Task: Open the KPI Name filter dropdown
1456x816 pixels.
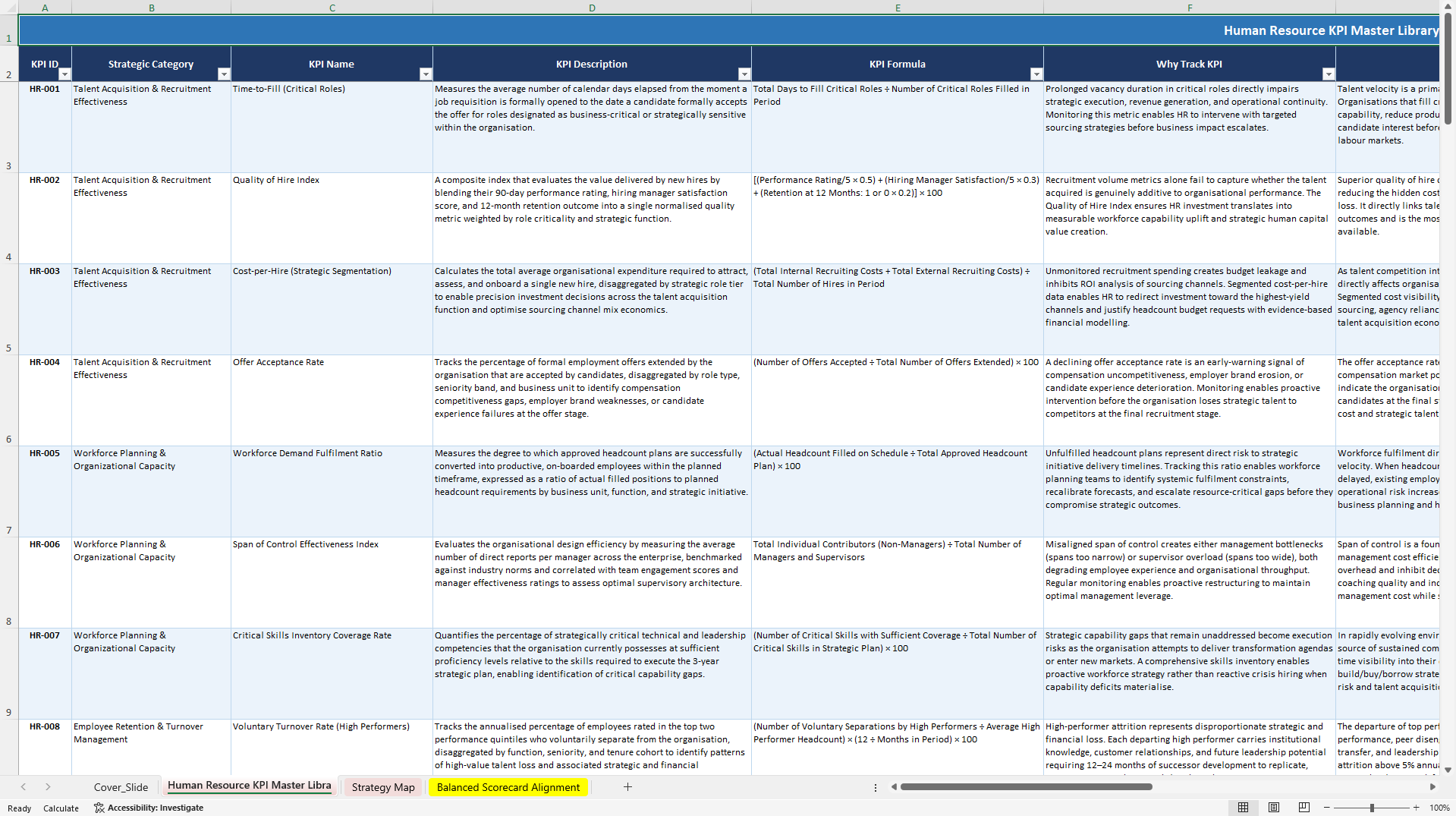Action: 426,74
